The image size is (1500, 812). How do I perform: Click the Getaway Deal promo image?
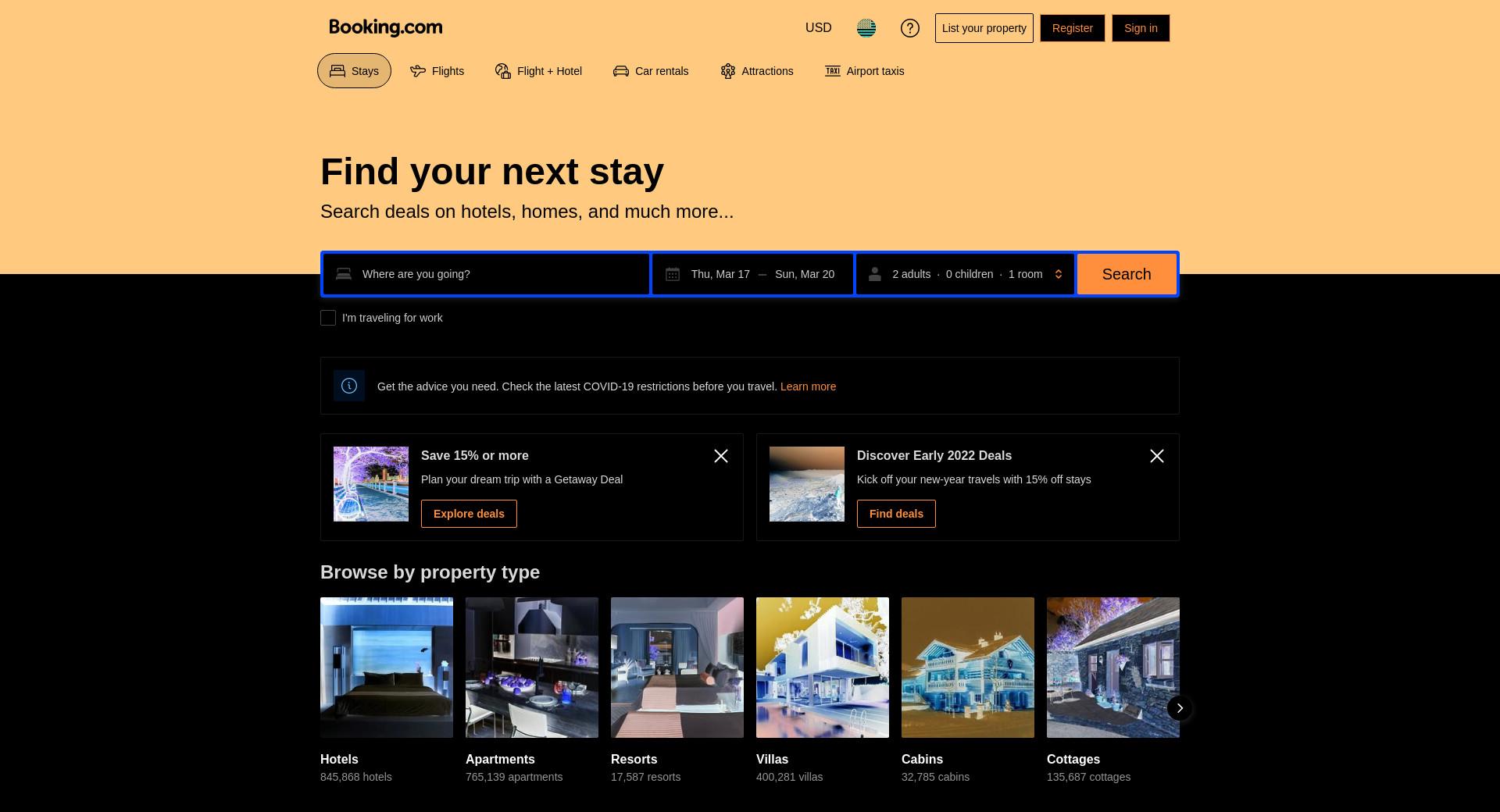pos(371,484)
